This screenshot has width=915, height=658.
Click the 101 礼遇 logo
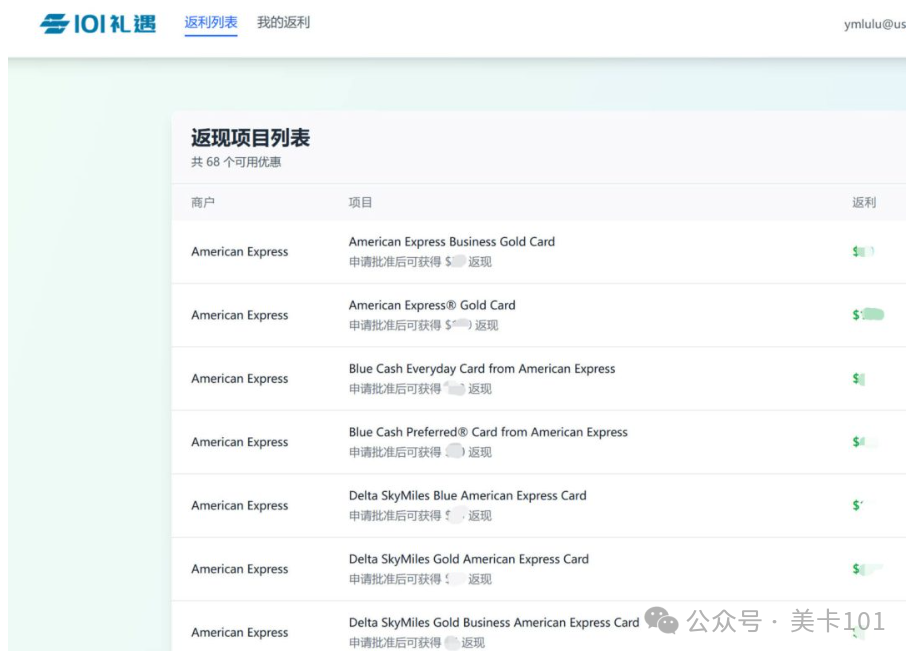point(98,23)
